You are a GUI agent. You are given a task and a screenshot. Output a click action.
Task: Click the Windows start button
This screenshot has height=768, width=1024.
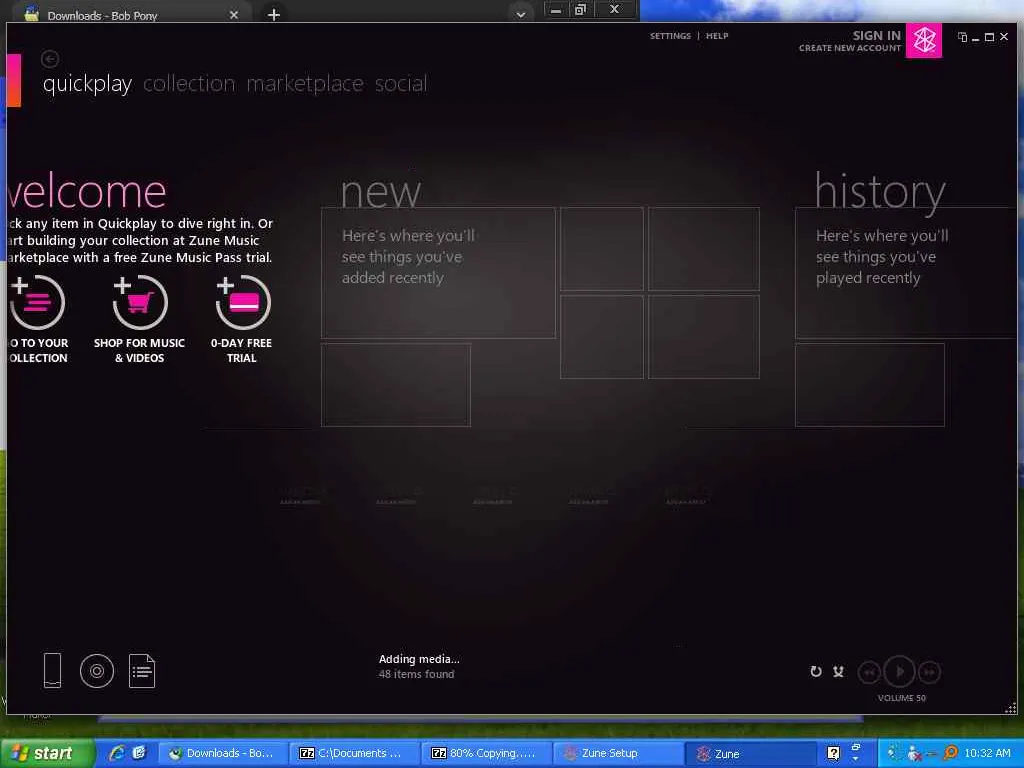pos(47,753)
